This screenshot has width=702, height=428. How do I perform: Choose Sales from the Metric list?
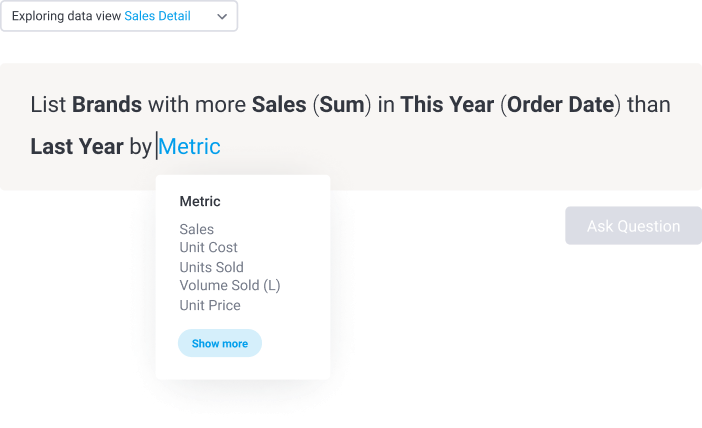pyautogui.click(x=197, y=229)
